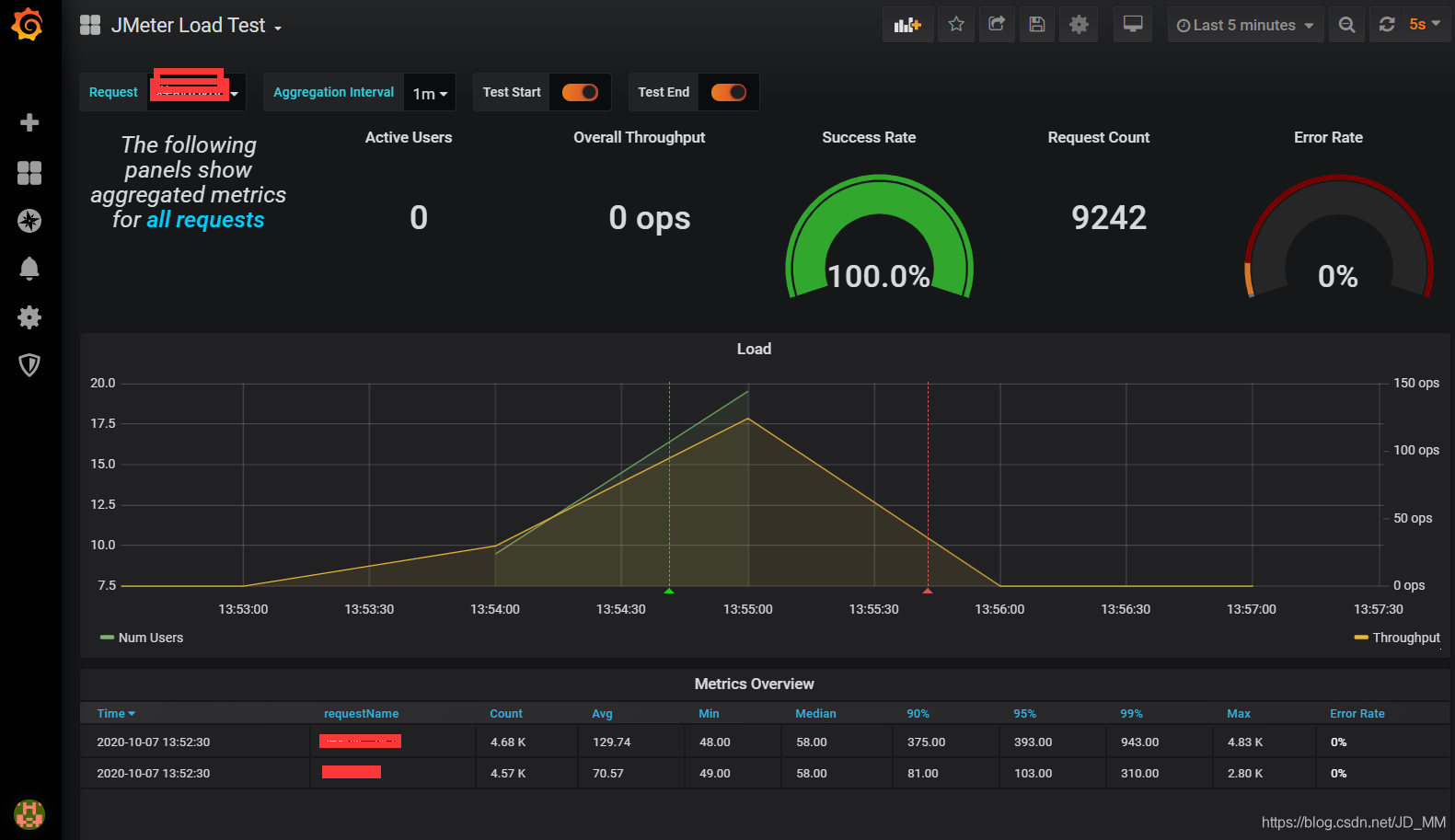1455x840 pixels.
Task: Click the 943.00 99th percentile cell
Action: [1139, 742]
